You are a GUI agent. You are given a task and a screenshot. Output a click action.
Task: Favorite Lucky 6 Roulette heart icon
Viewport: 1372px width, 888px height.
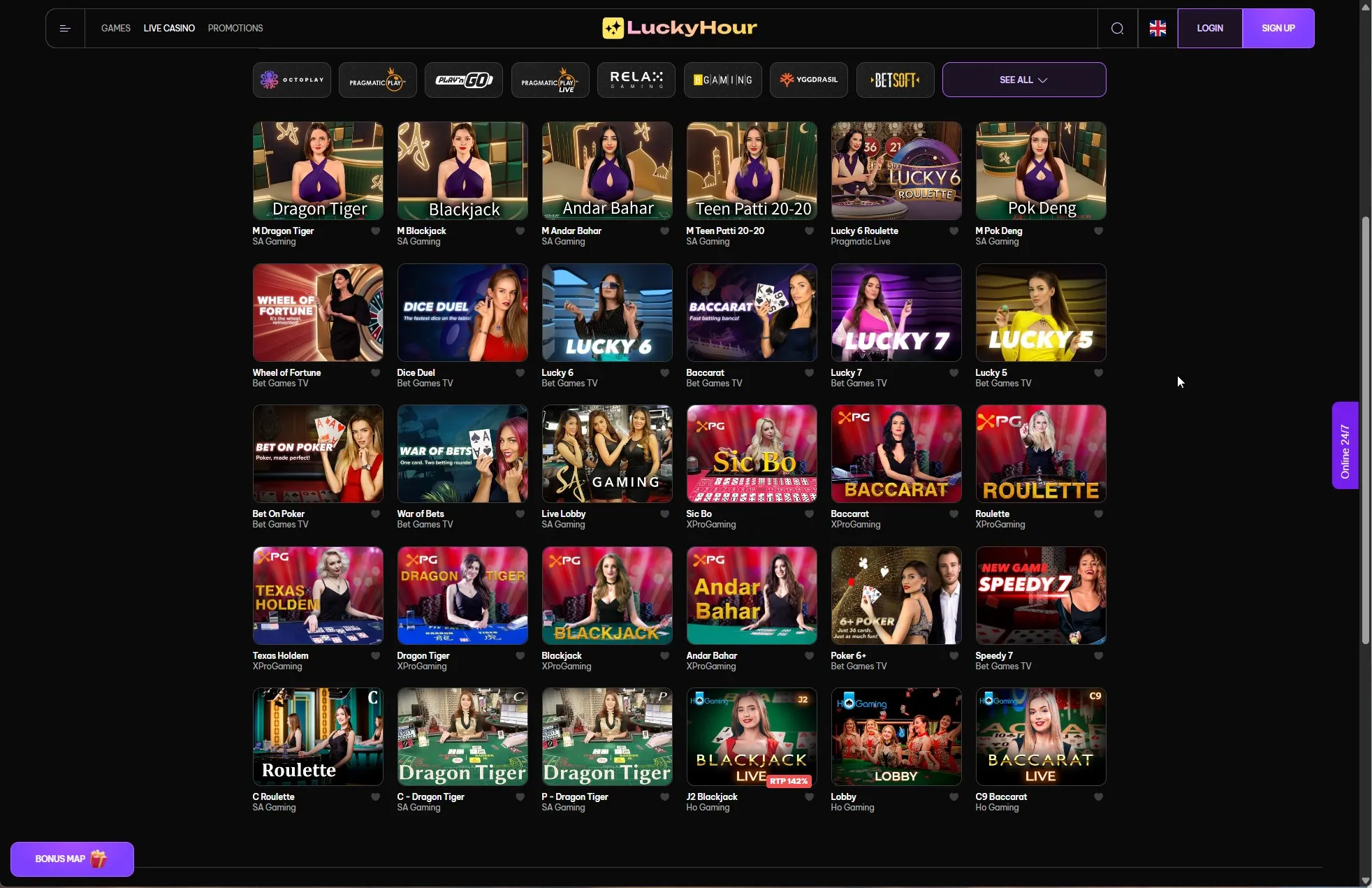(954, 231)
